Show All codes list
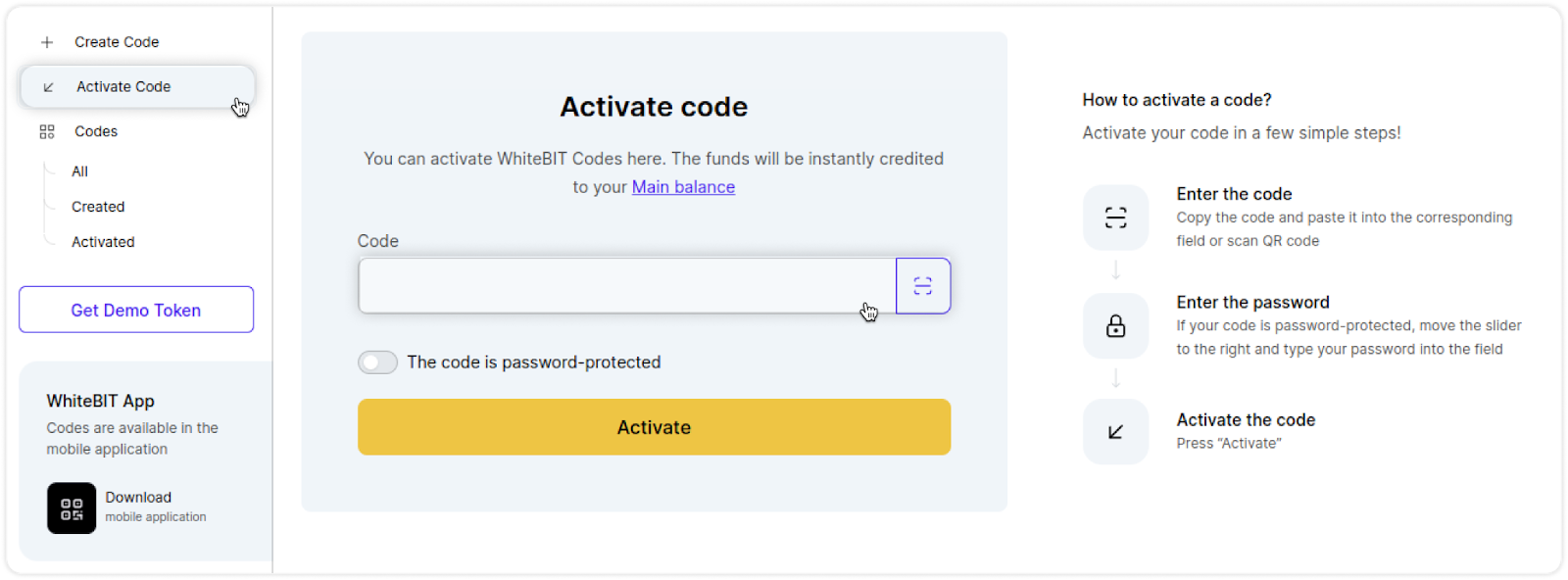This screenshot has height=580, width=1568. pyautogui.click(x=79, y=171)
